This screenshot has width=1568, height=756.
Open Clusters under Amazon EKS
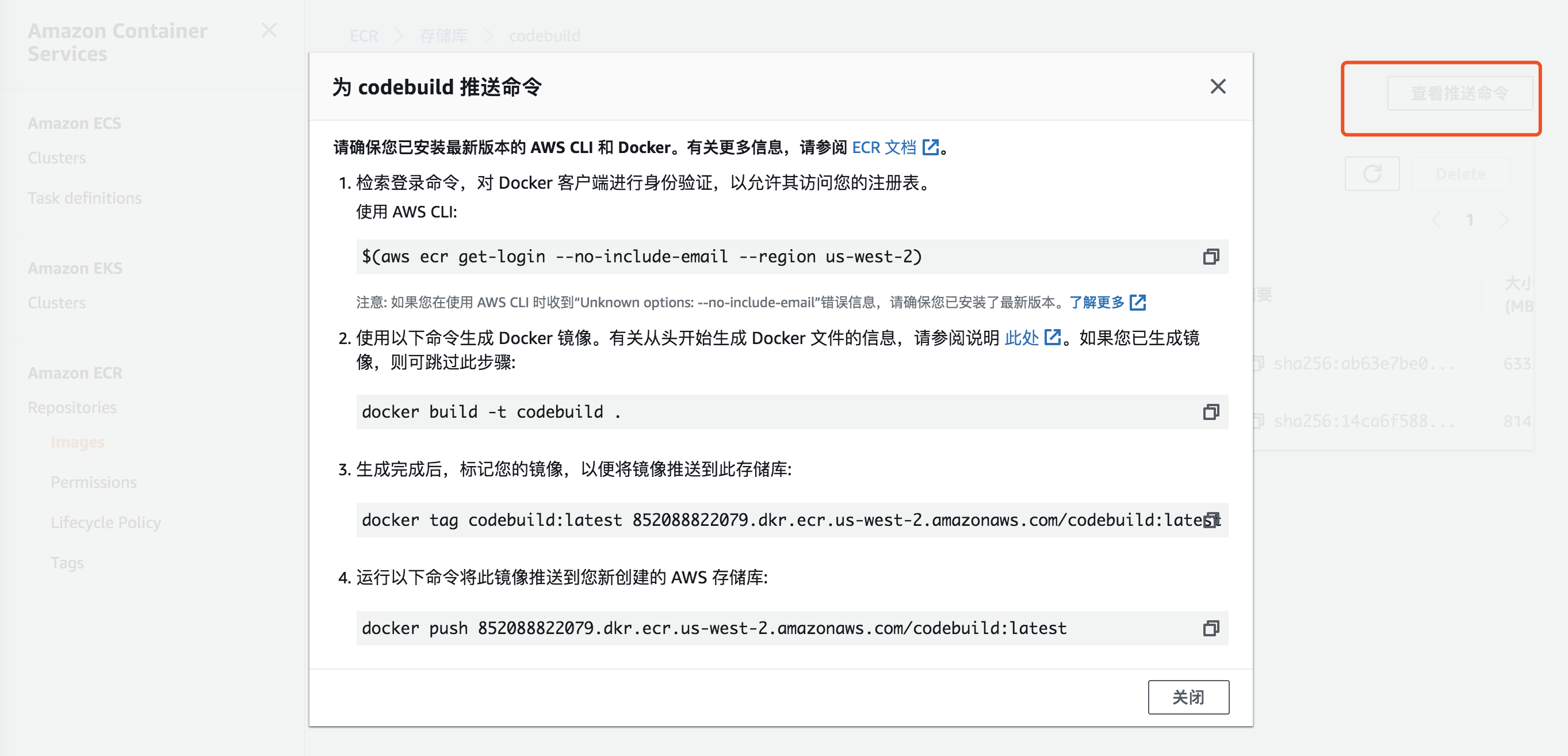pos(56,303)
